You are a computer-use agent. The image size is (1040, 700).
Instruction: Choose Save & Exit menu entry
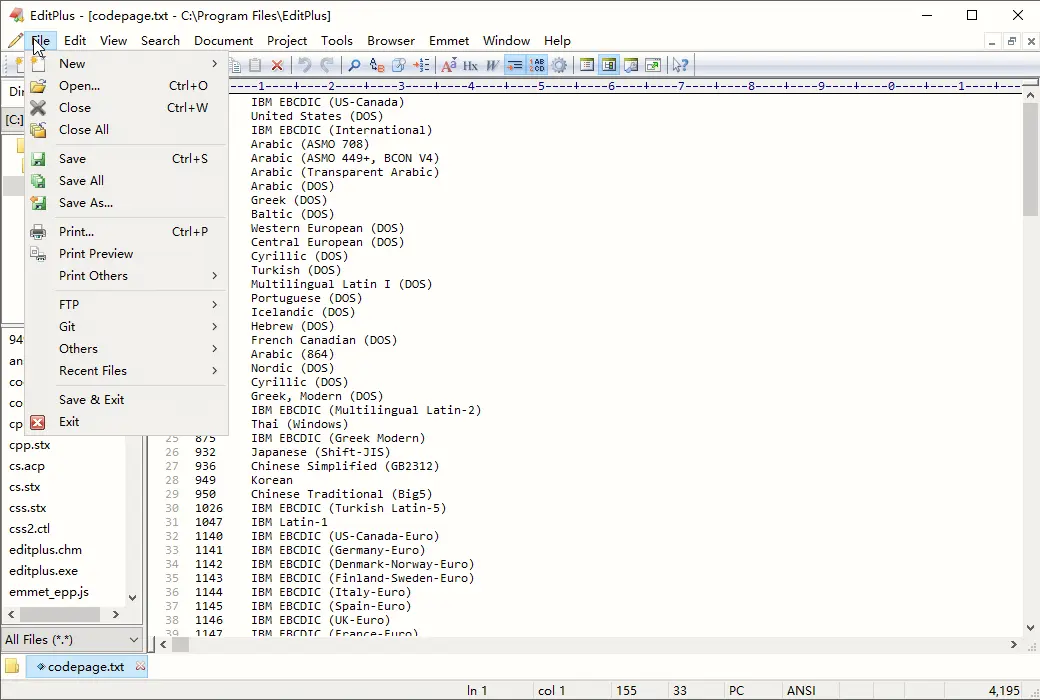coord(127,399)
